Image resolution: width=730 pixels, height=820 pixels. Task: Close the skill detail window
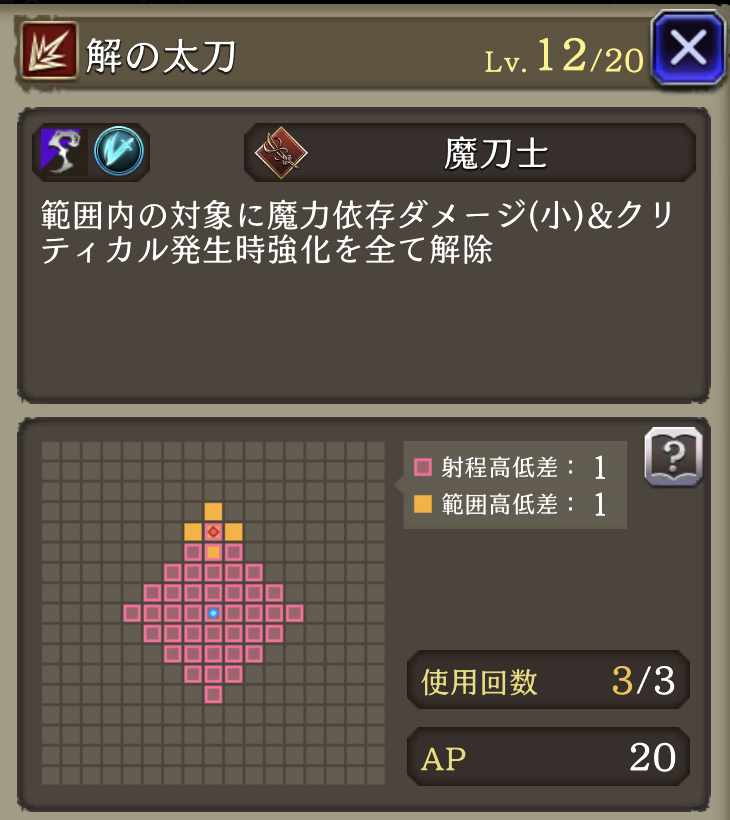(x=688, y=49)
